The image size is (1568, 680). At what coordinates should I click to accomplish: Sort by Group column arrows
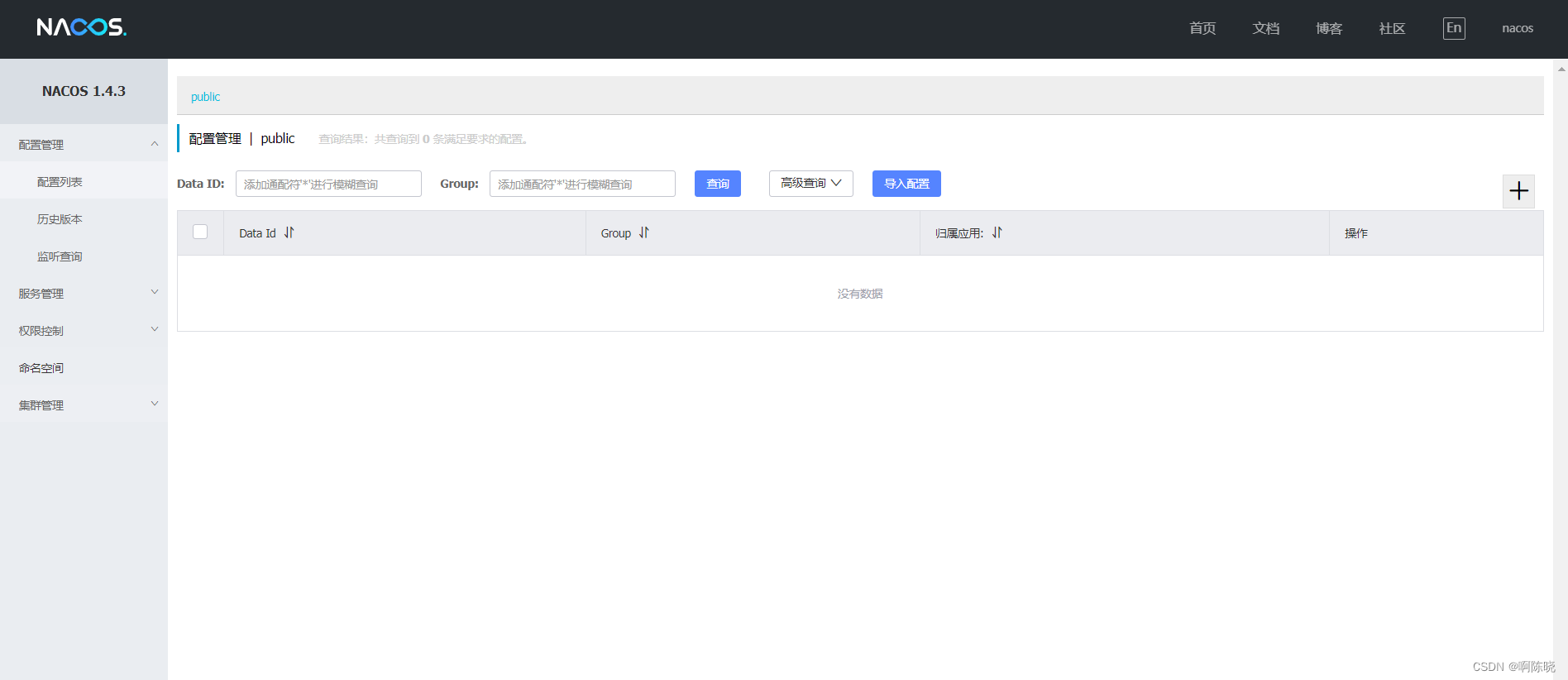point(643,232)
